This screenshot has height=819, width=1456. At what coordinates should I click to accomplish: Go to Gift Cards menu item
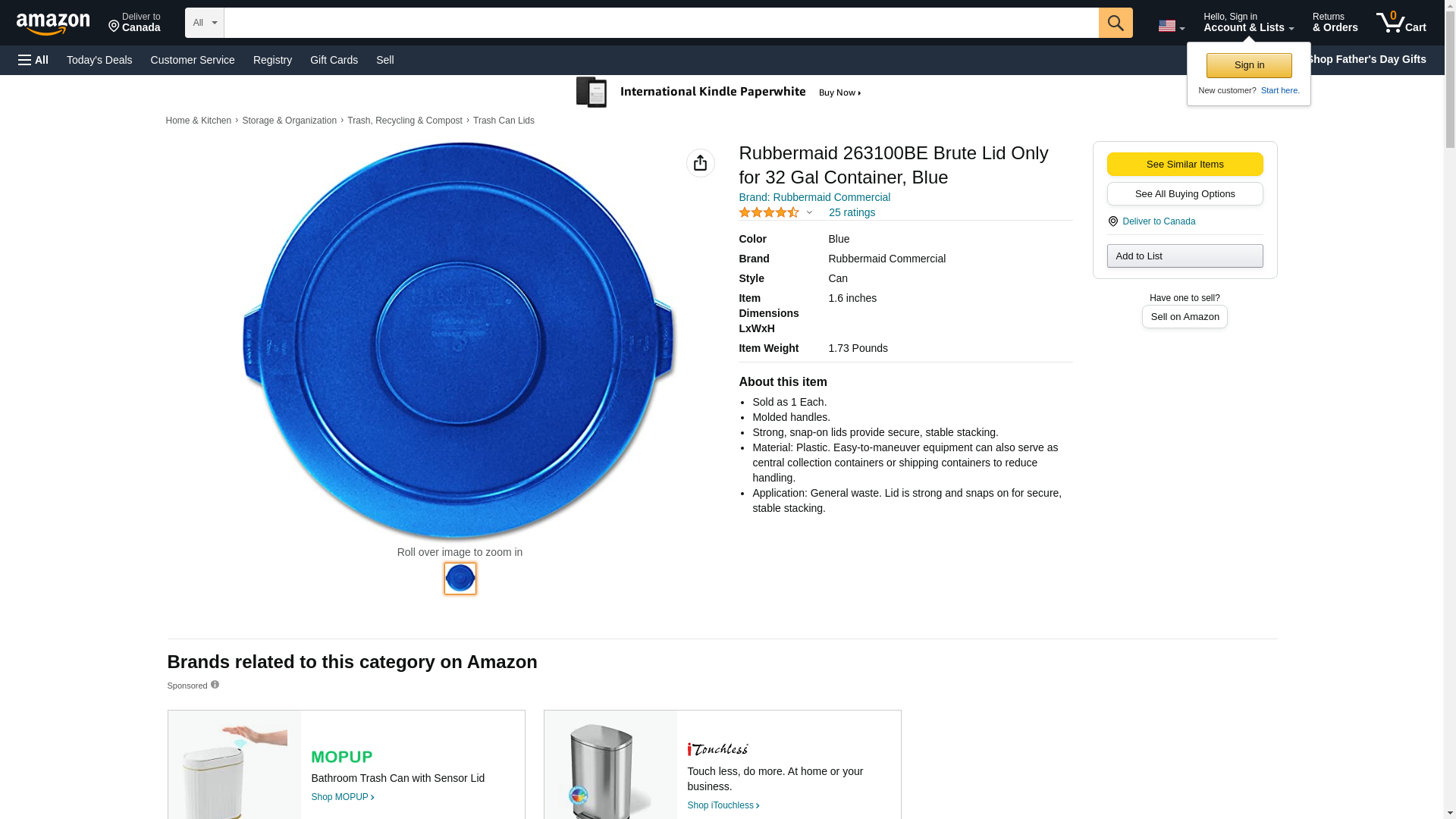[334, 60]
